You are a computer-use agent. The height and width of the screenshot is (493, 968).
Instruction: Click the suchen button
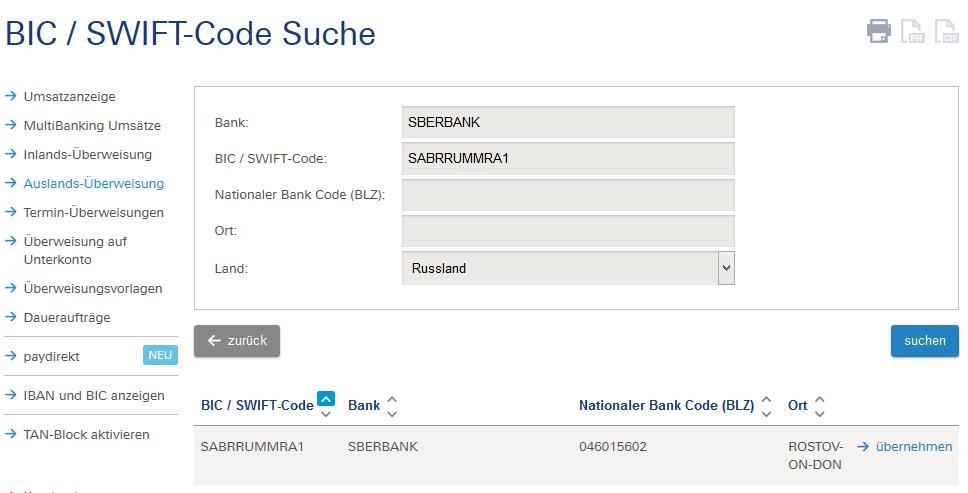point(925,341)
